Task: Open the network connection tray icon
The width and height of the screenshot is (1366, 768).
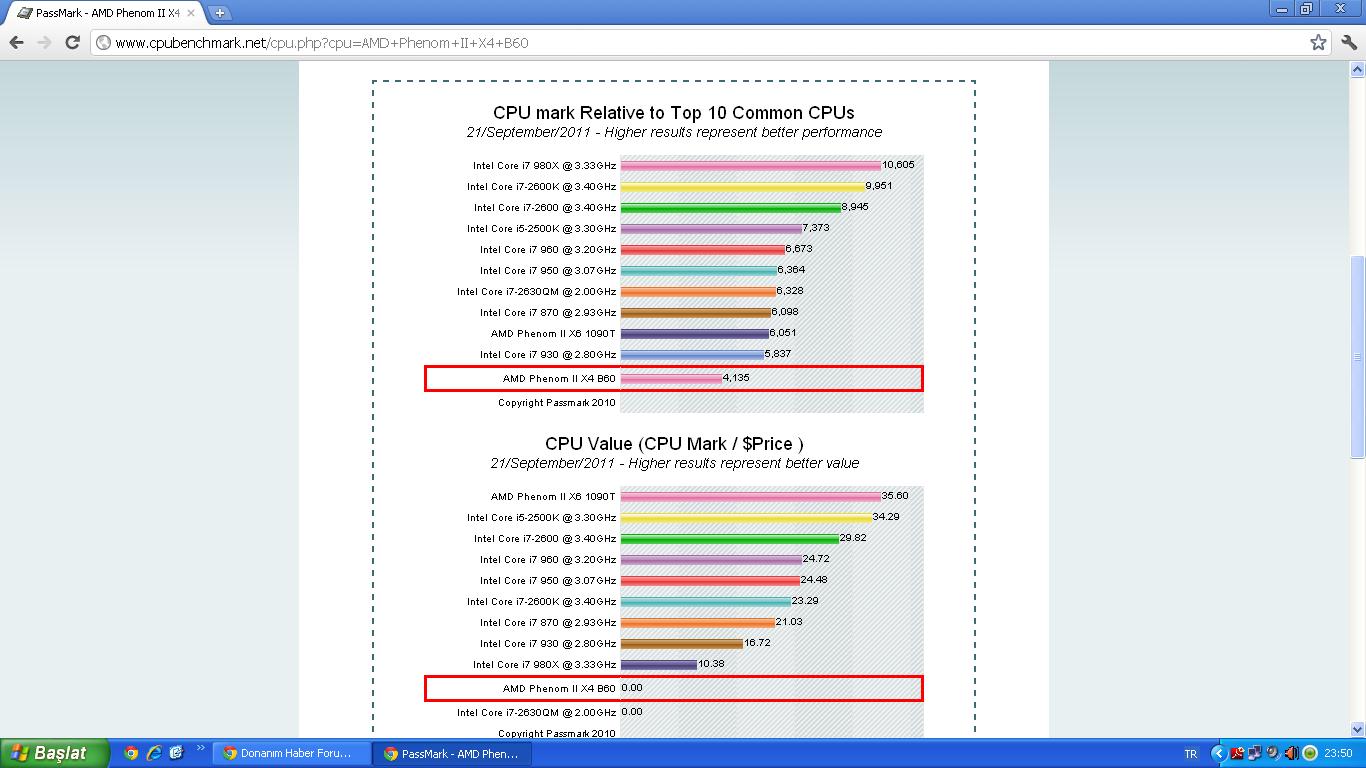Action: tap(1255, 753)
